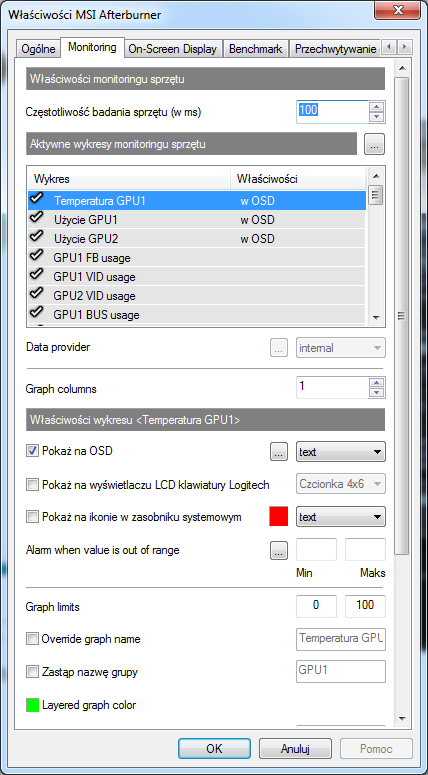Open the tray icon type text dropdown
This screenshot has height=775, width=428.
[341, 517]
